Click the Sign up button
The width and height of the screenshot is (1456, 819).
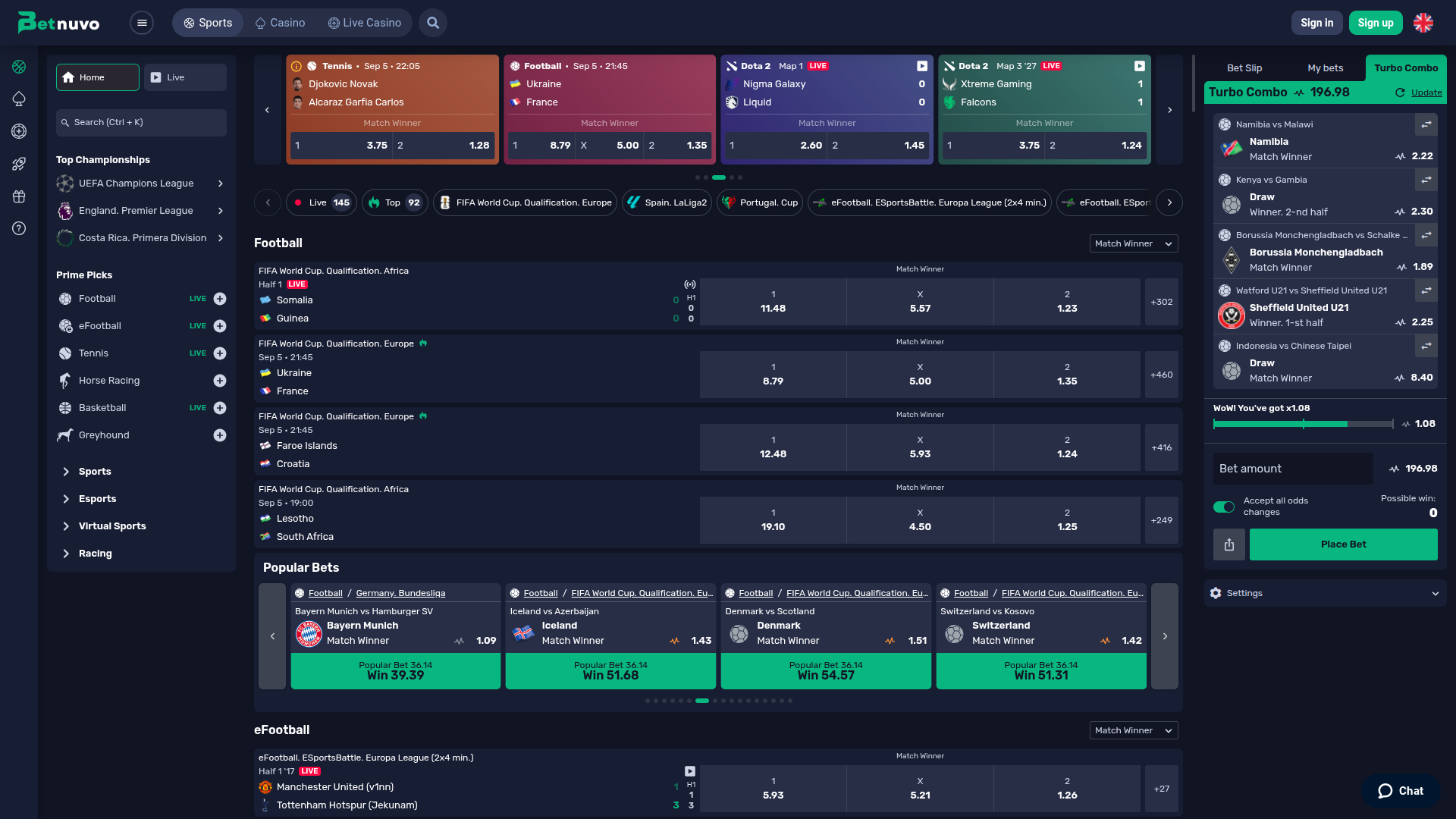coord(1376,23)
